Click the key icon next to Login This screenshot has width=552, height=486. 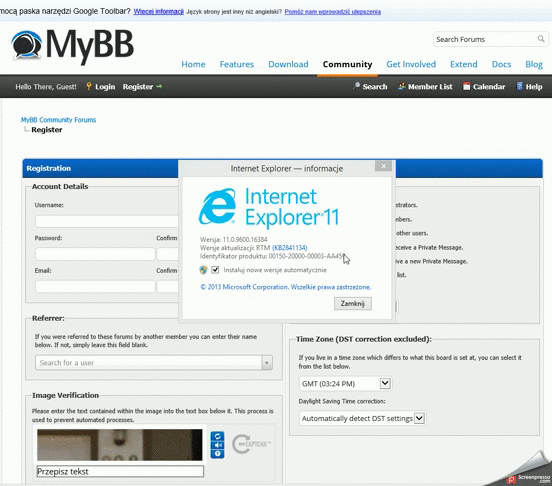[89, 86]
